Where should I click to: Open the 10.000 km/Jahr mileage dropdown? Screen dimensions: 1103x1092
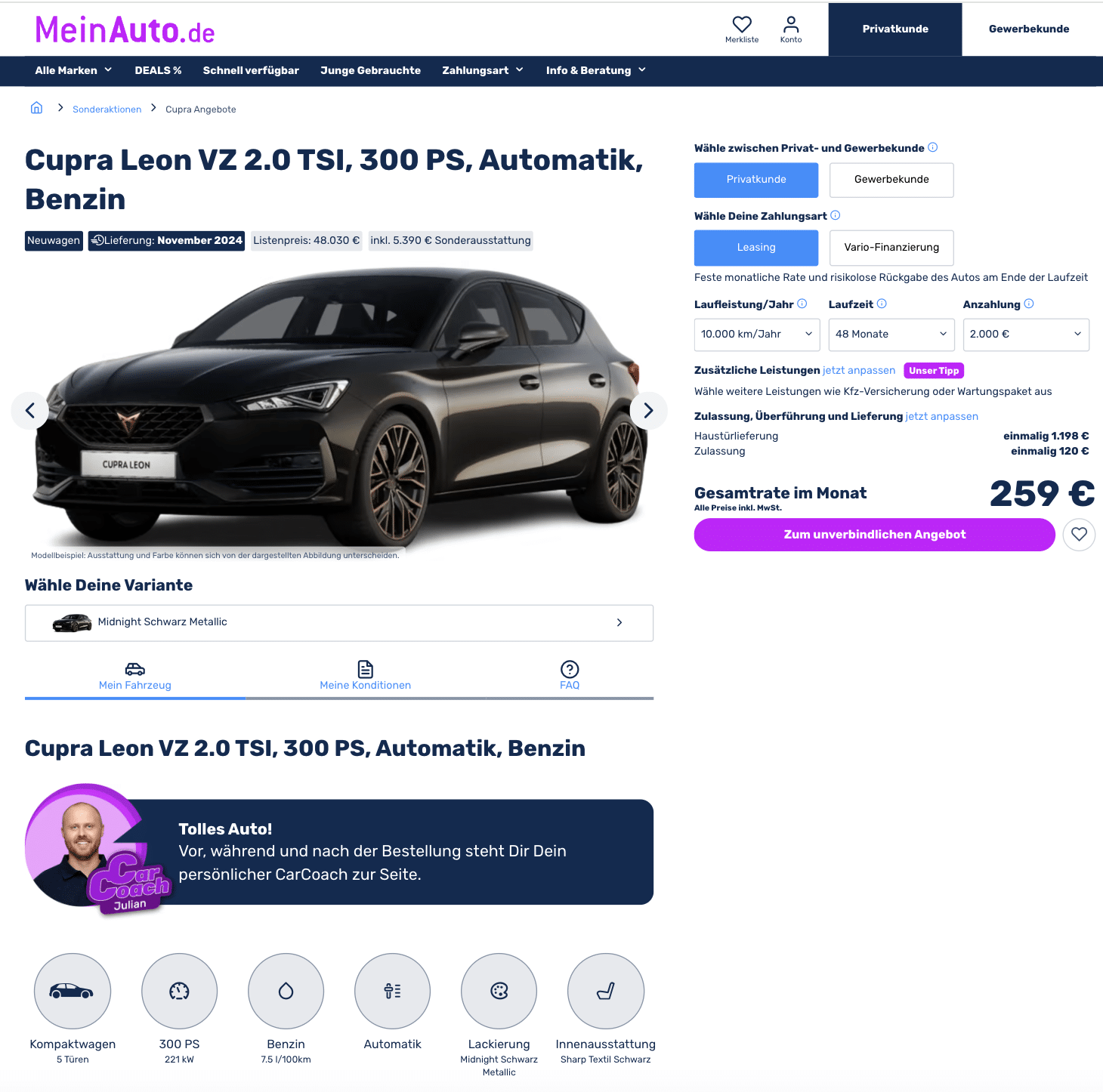pos(757,335)
